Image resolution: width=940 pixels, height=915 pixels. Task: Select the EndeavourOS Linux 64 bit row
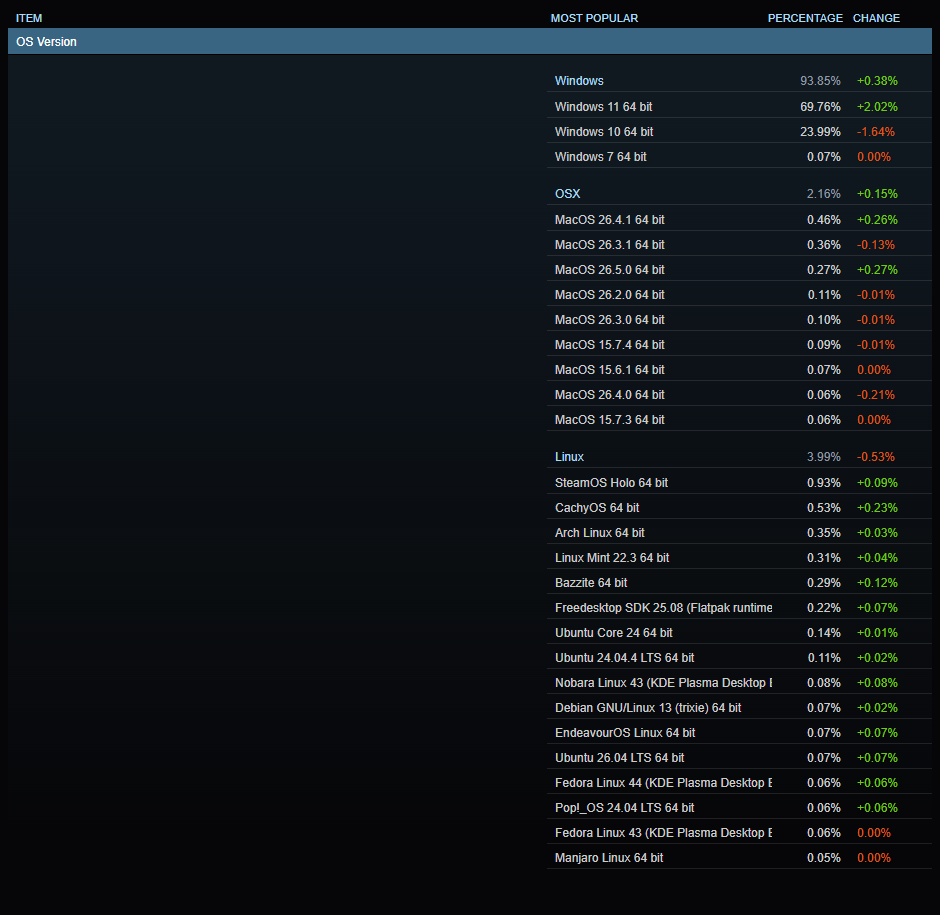click(x=739, y=732)
